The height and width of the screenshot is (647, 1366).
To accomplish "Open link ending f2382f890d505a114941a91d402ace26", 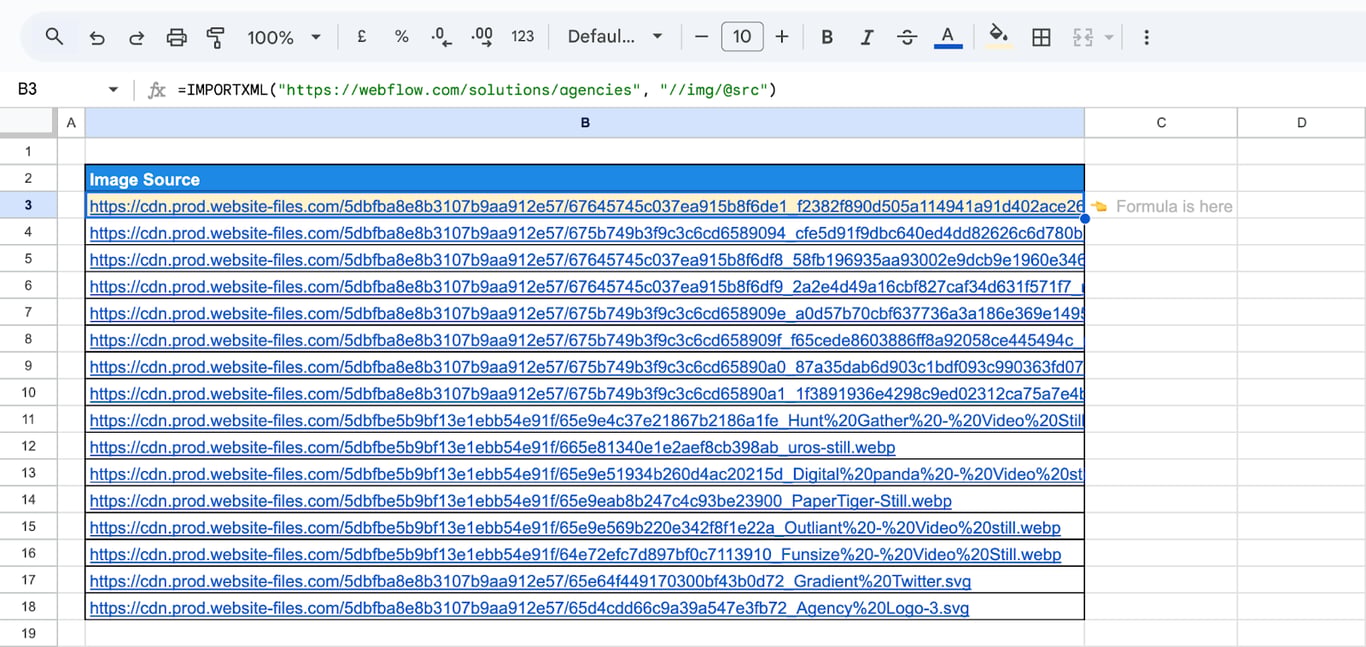I will [586, 207].
